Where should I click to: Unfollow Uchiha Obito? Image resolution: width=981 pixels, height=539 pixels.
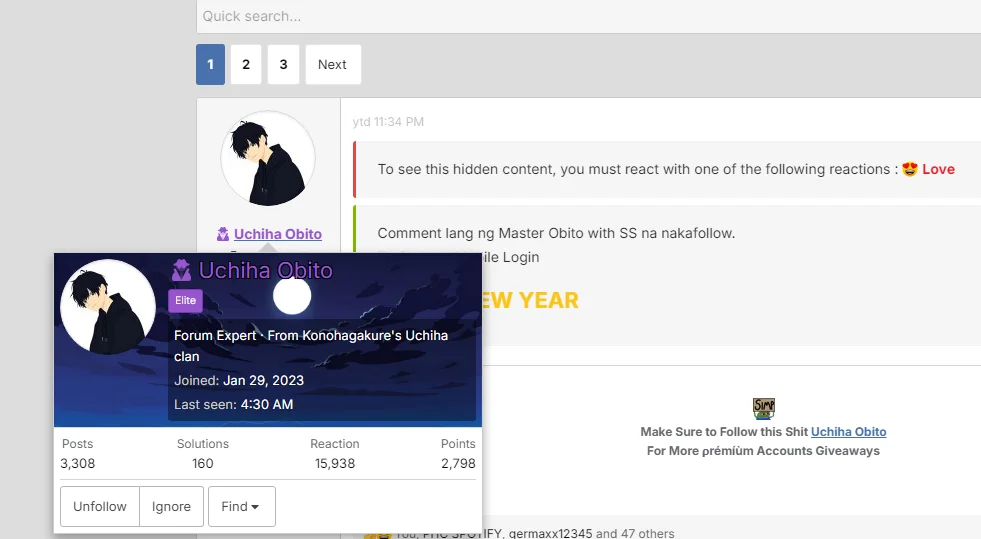pos(99,506)
